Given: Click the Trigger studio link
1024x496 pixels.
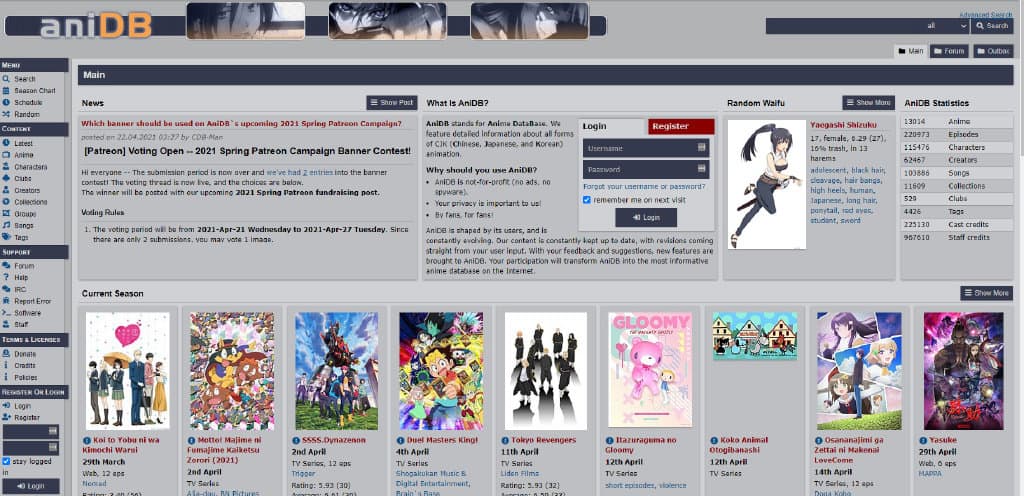Looking at the screenshot, I should (x=301, y=474).
